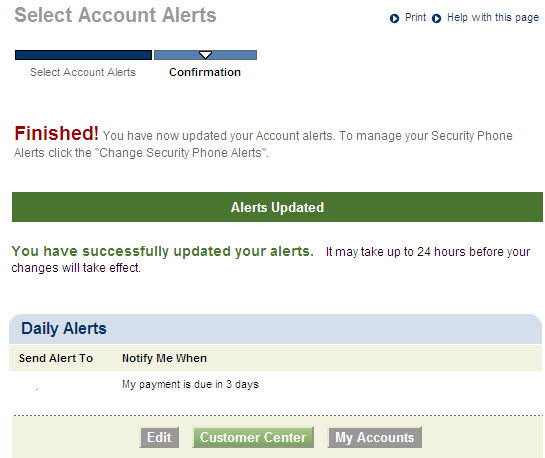Click the Help arrow icon
The height and width of the screenshot is (458, 545).
tap(436, 18)
